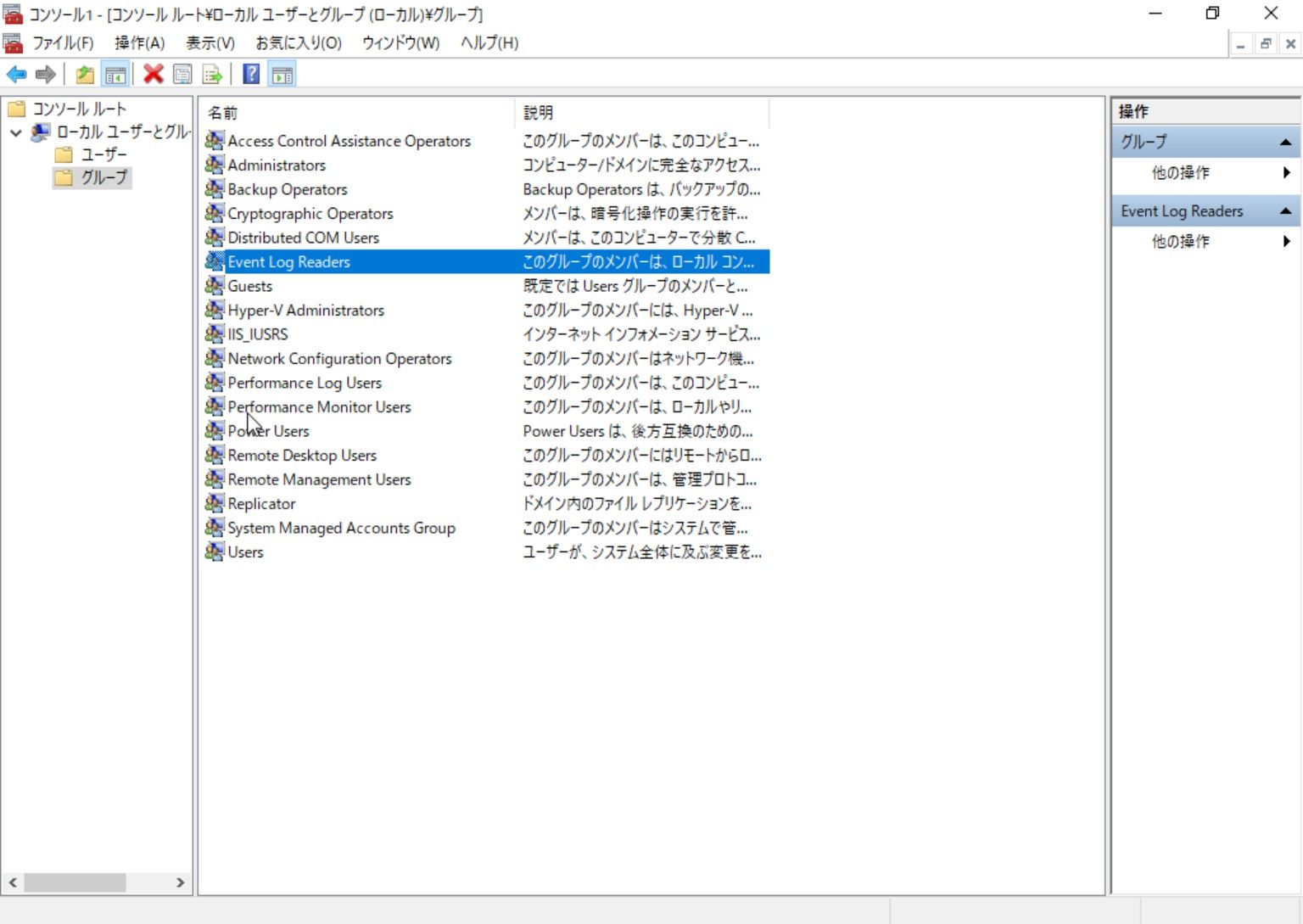Click the ローカル ユーザーとグループ computer icon
1303x924 pixels.
click(x=41, y=132)
